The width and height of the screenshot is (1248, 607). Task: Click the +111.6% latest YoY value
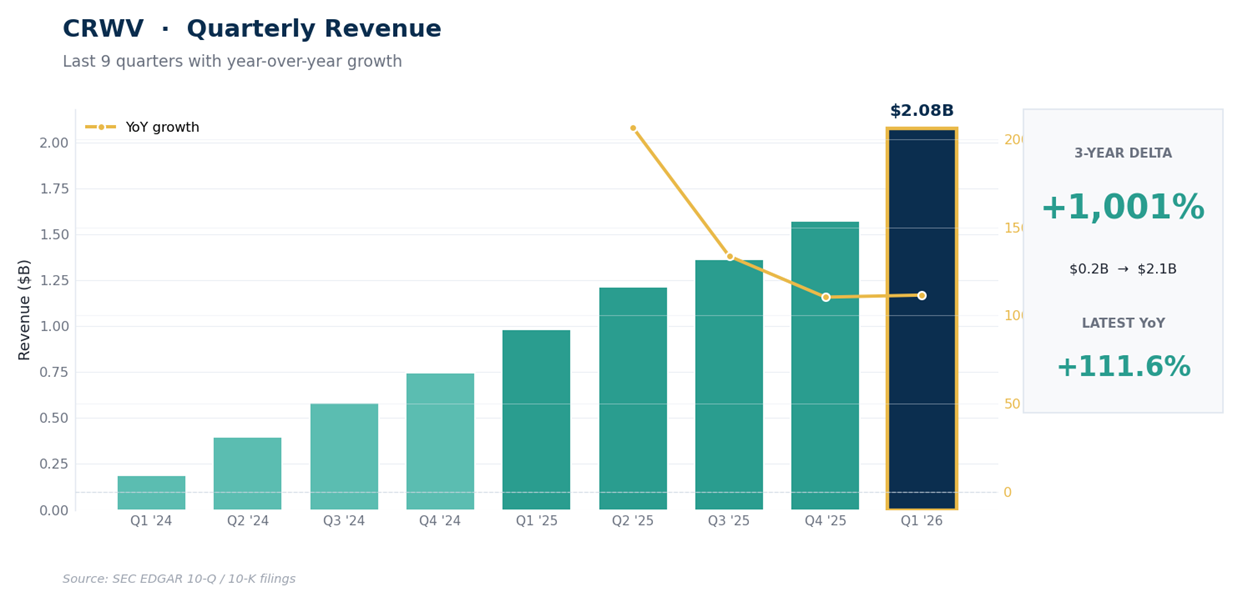click(1123, 367)
